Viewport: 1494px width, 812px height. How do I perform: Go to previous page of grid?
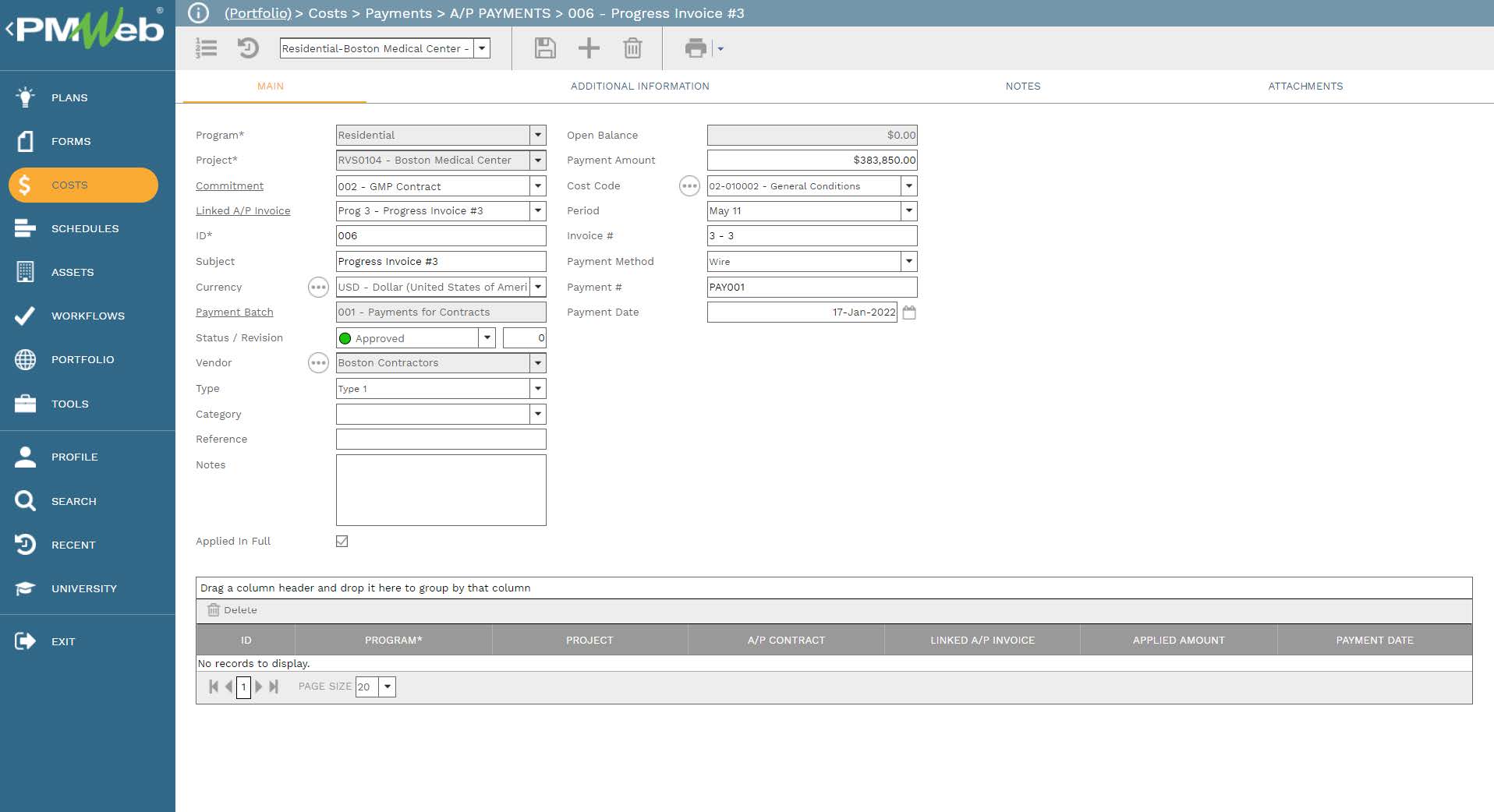point(228,687)
